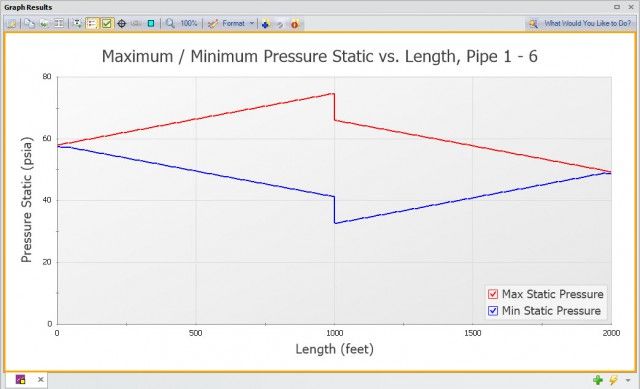
Task: Click the Length (feet) axis label
Action: tap(334, 349)
